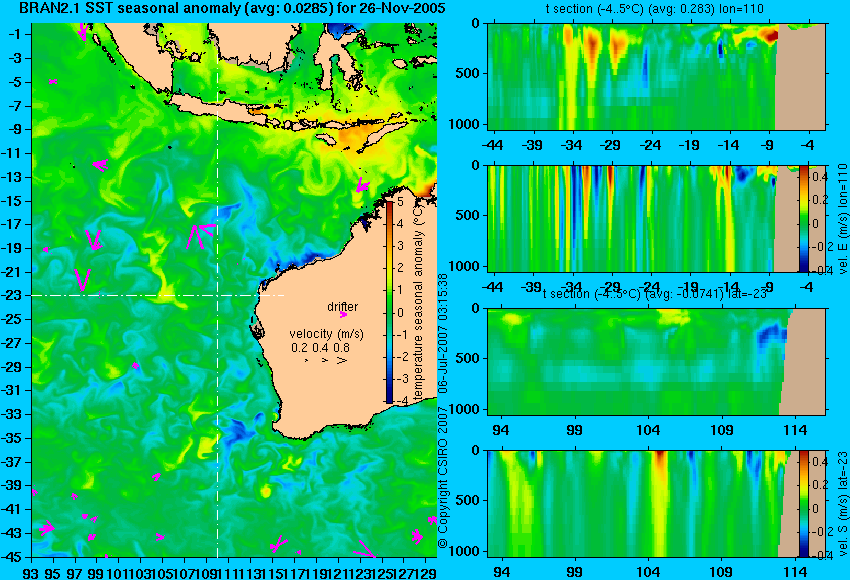850x580 pixels.
Task: Click the temperature seasonal anomaly color bar
Action: pos(389,302)
